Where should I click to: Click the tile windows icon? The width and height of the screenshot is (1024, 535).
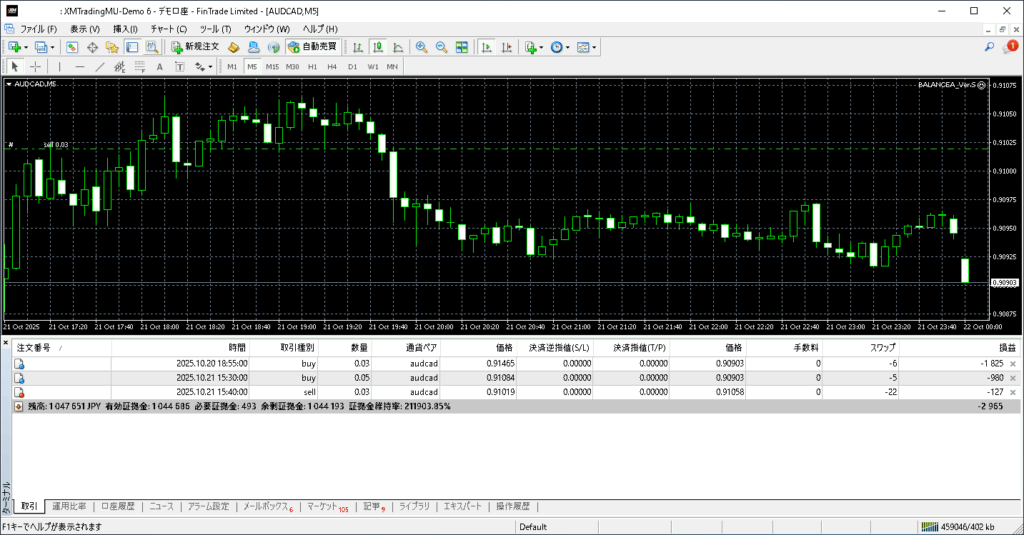coord(461,47)
